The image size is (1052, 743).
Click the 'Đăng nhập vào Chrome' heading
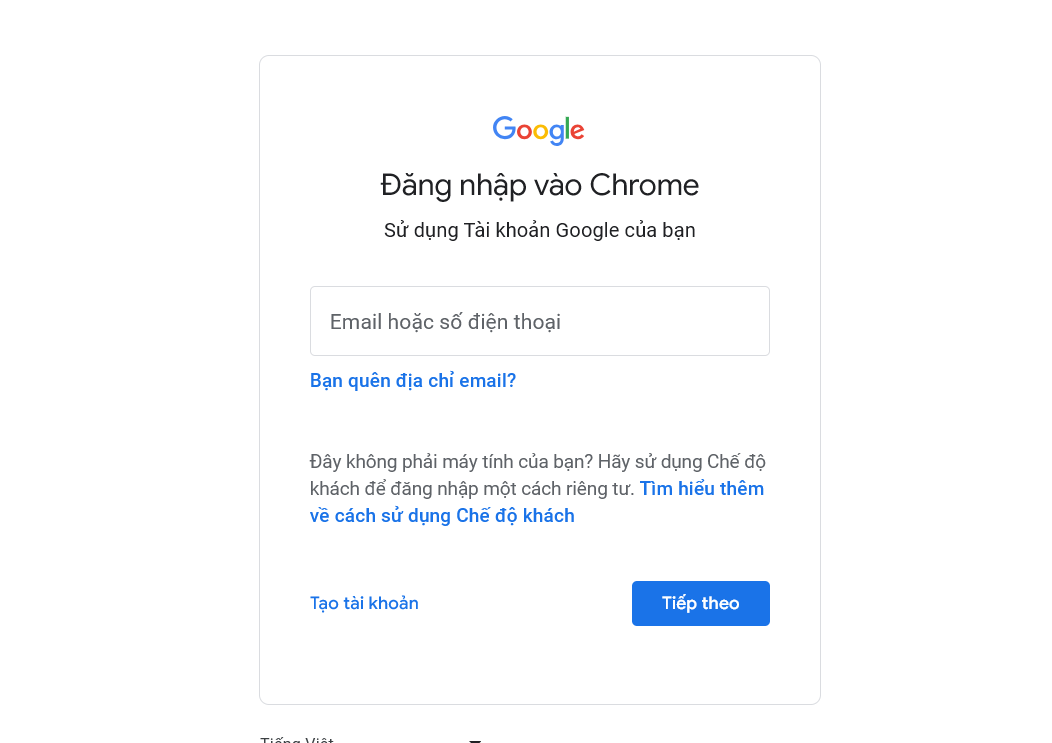tap(539, 185)
